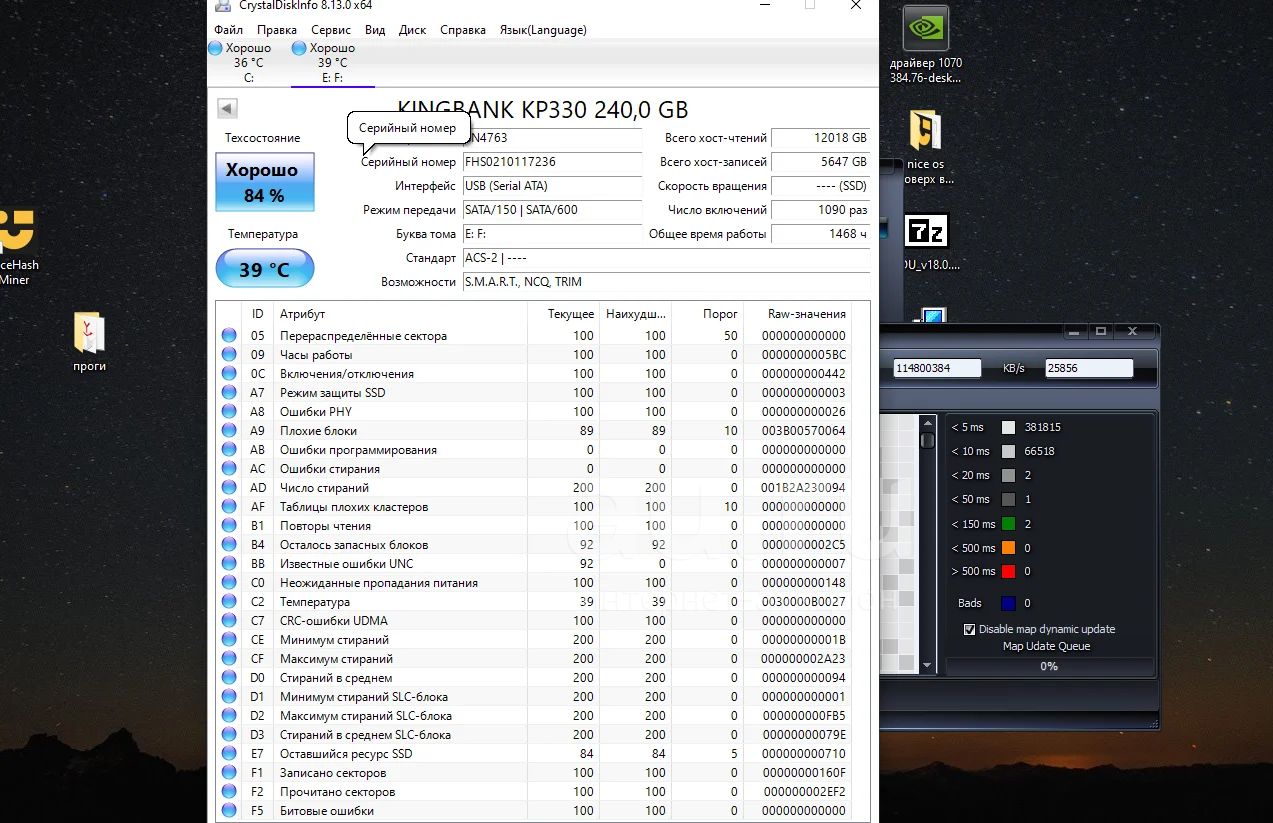Click the red '> 500 ms' color swatch
The width and height of the screenshot is (1273, 823).
(1008, 571)
